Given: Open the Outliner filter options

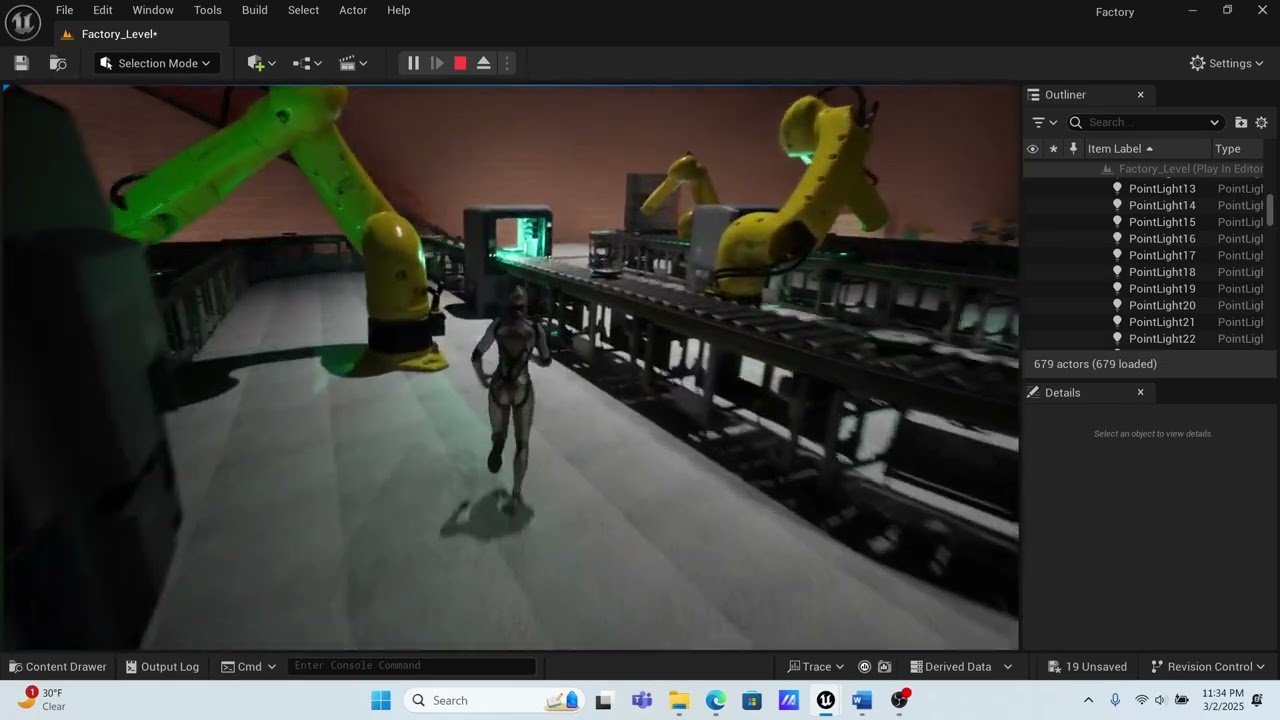Looking at the screenshot, I should (x=1044, y=122).
